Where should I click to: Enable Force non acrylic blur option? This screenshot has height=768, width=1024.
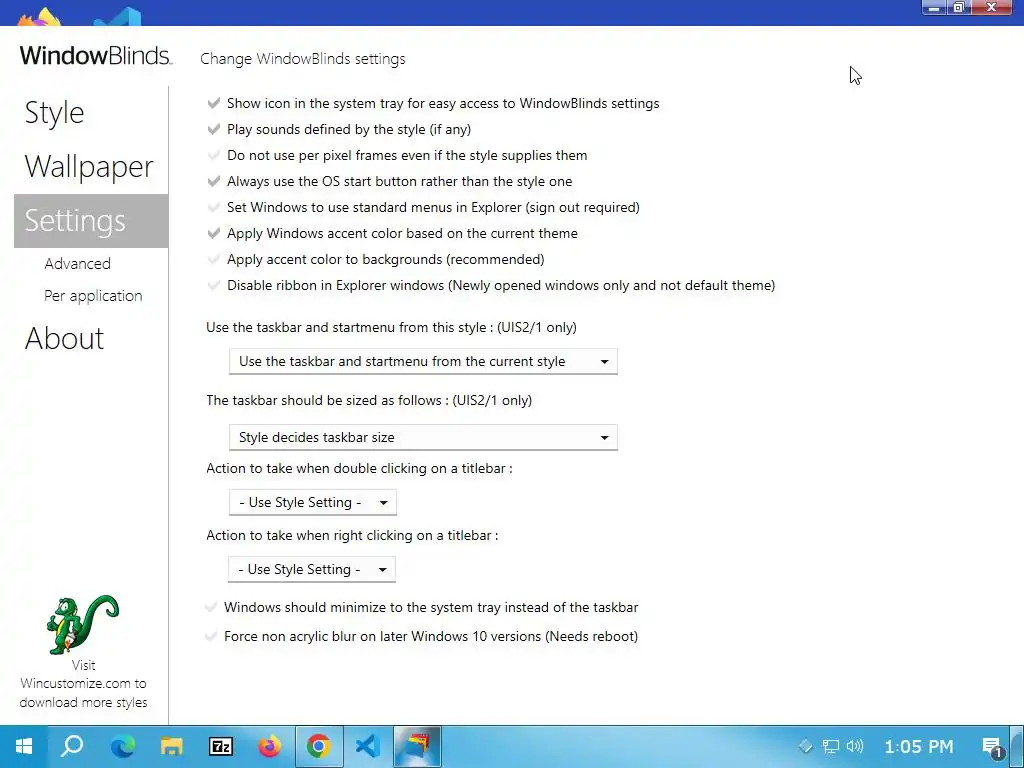pyautogui.click(x=211, y=636)
